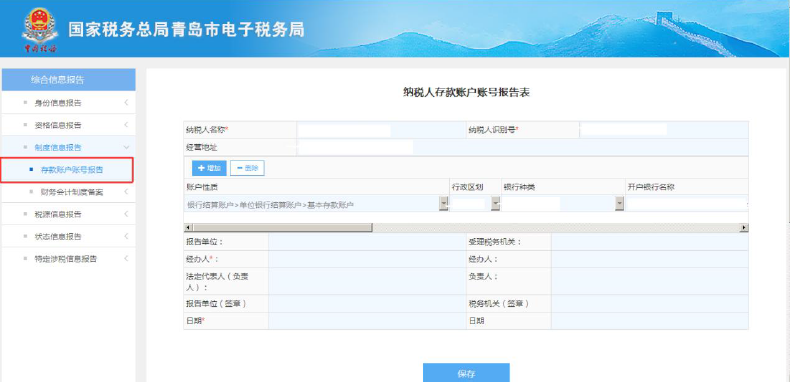The height and width of the screenshot is (384, 791).
Task: Click the tax authority 日期 field
Action: pyautogui.click(x=650, y=321)
